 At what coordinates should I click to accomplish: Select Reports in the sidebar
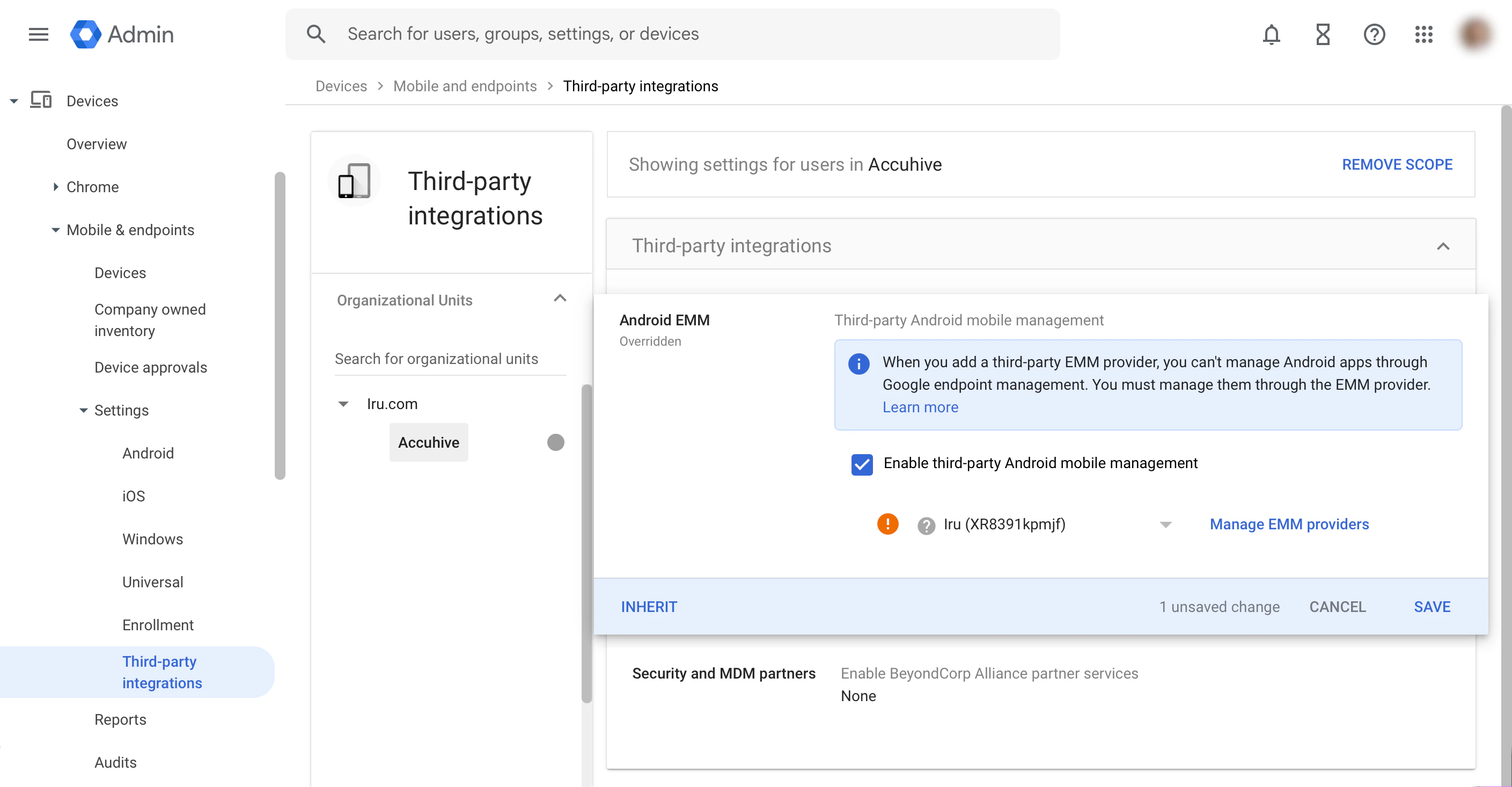tap(120, 719)
